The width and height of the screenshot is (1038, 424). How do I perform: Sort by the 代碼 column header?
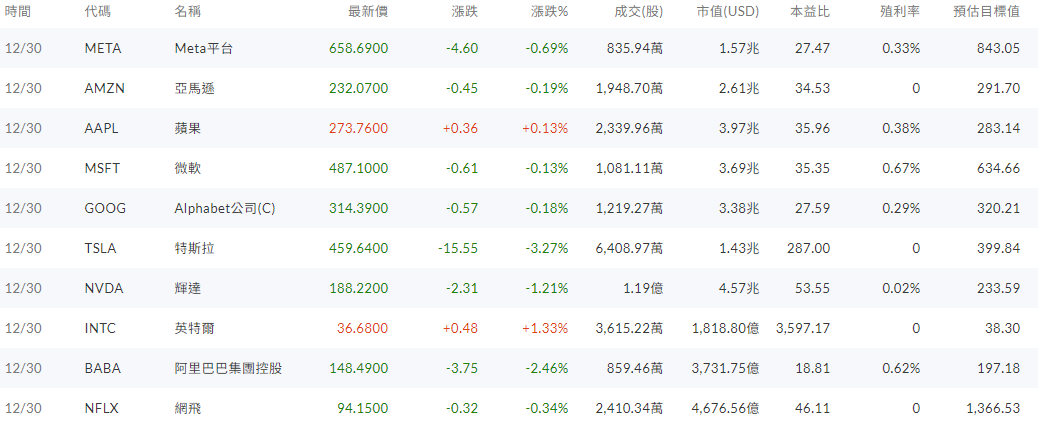point(98,12)
